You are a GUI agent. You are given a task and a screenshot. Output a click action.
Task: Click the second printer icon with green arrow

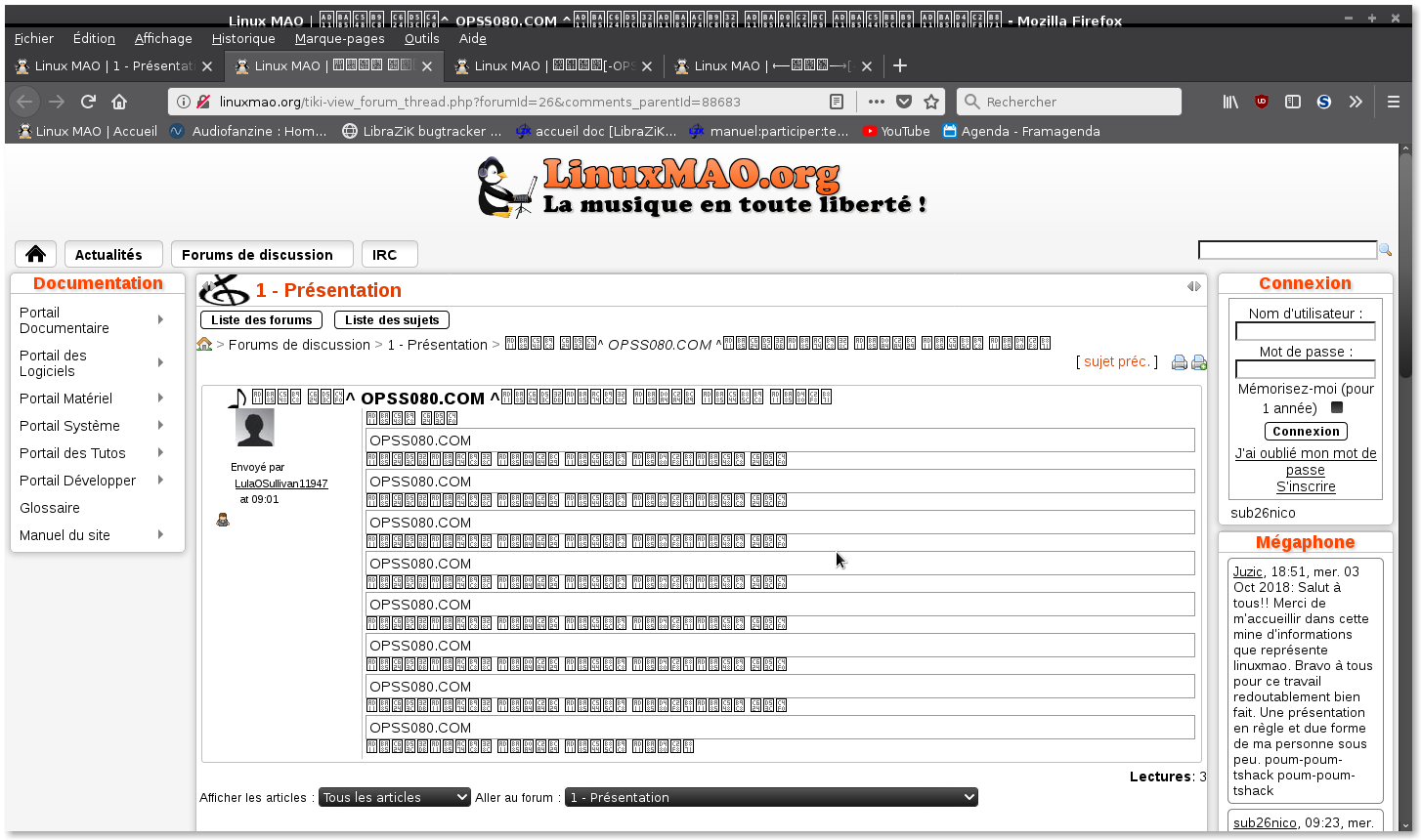point(1199,362)
